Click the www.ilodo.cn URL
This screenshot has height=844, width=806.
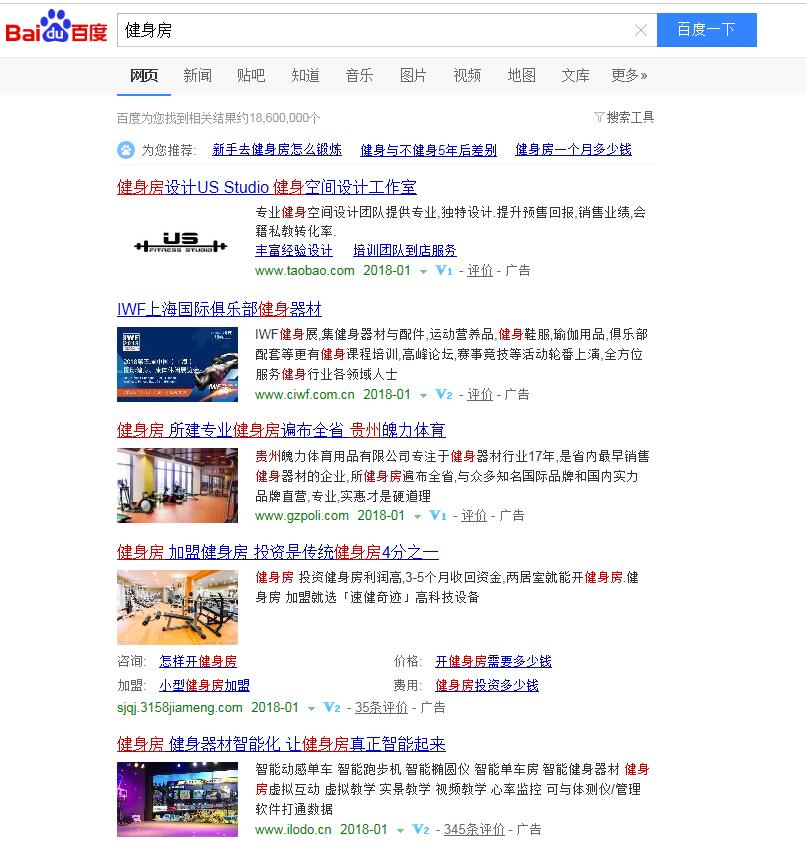click(293, 829)
